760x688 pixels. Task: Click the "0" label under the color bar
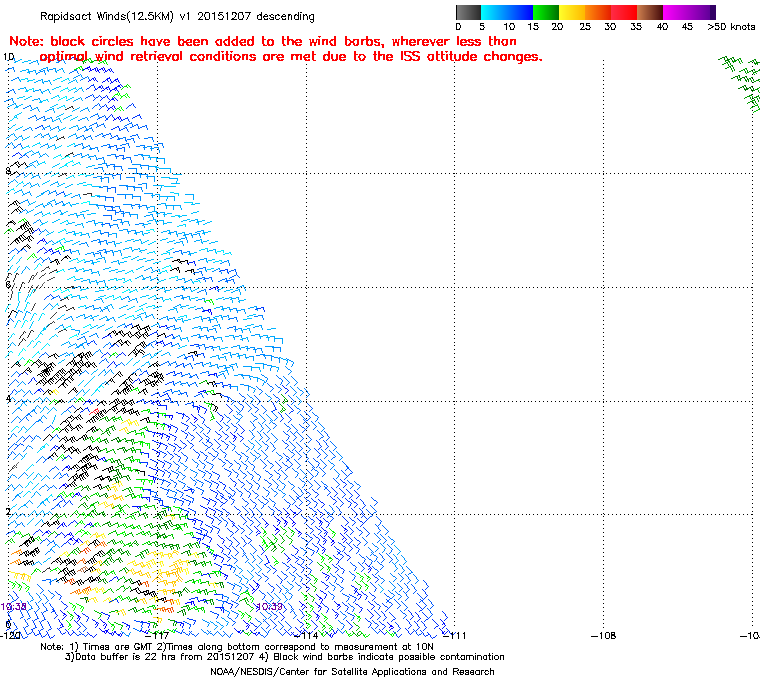point(458,27)
